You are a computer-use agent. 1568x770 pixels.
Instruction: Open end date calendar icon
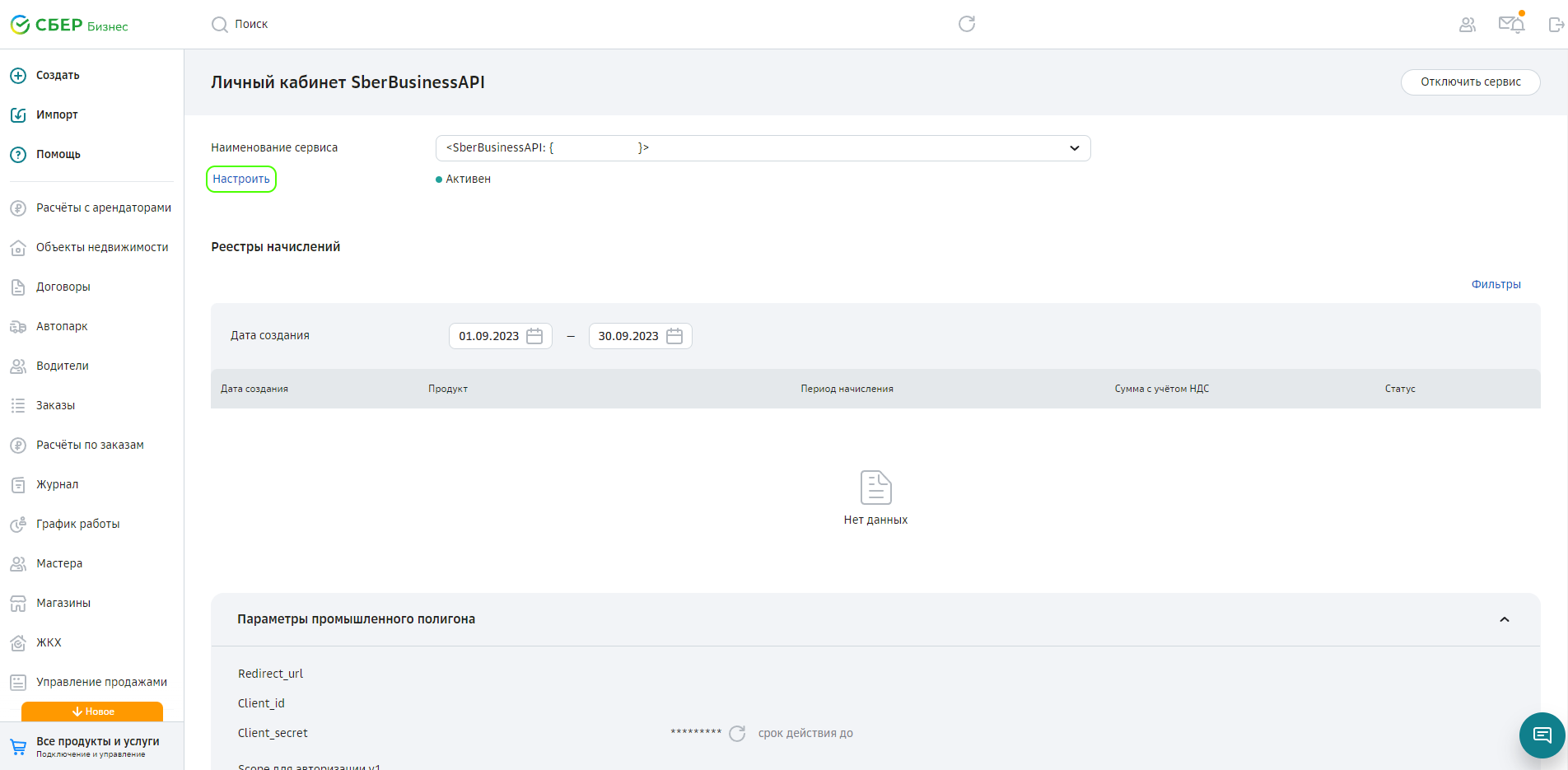[x=674, y=336]
